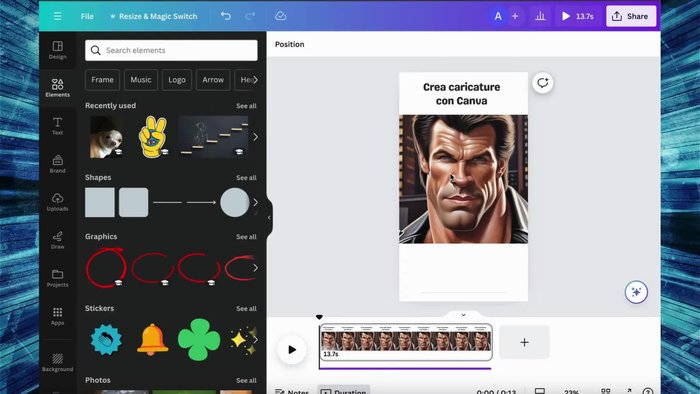See all Shapes
700x394 pixels.
[x=246, y=178]
